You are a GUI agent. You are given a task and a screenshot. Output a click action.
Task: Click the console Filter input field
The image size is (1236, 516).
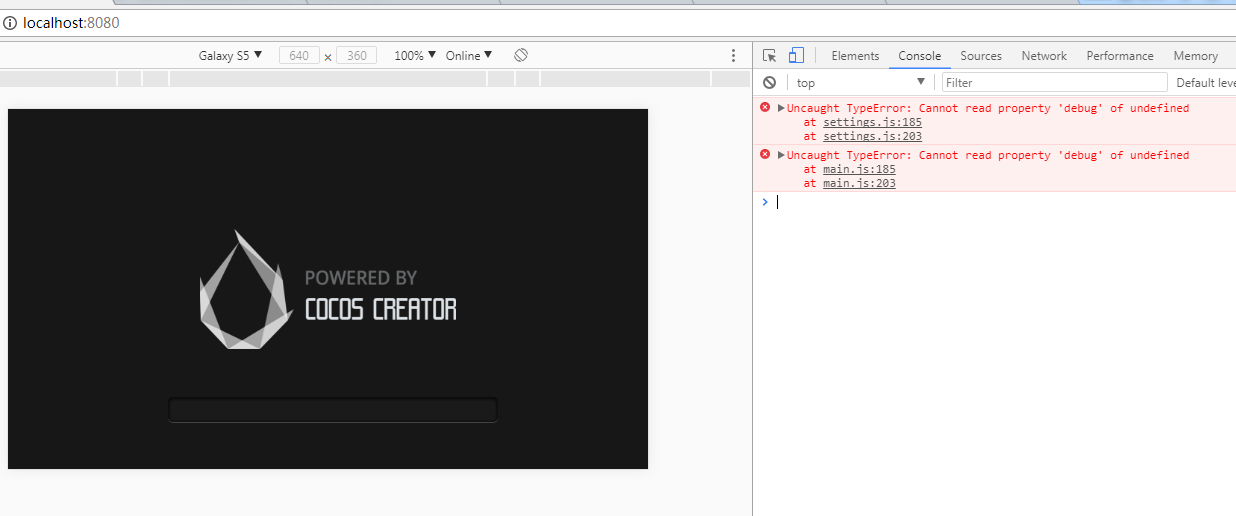[x=1055, y=83]
